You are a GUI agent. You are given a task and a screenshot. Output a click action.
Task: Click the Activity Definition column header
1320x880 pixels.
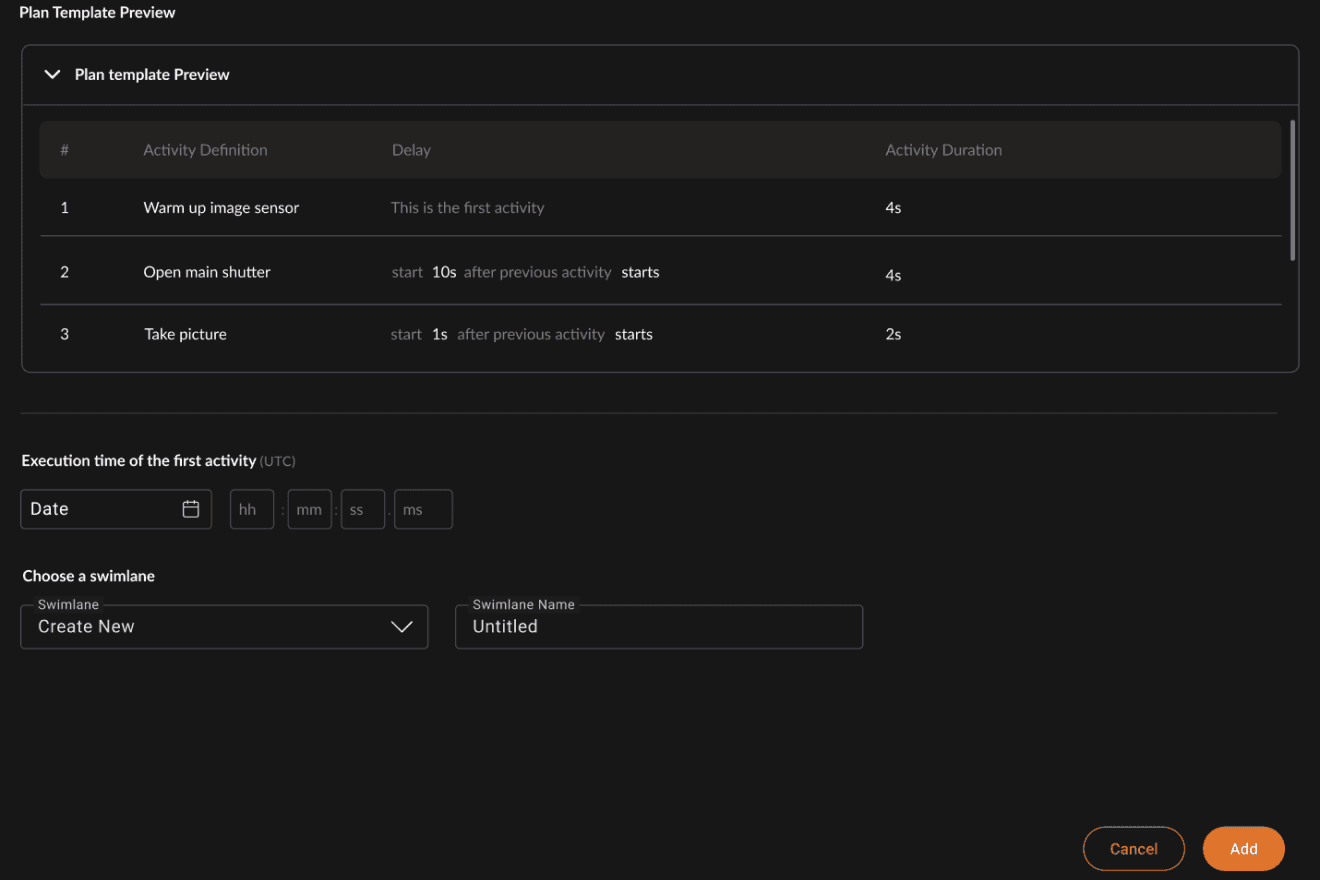click(x=205, y=150)
